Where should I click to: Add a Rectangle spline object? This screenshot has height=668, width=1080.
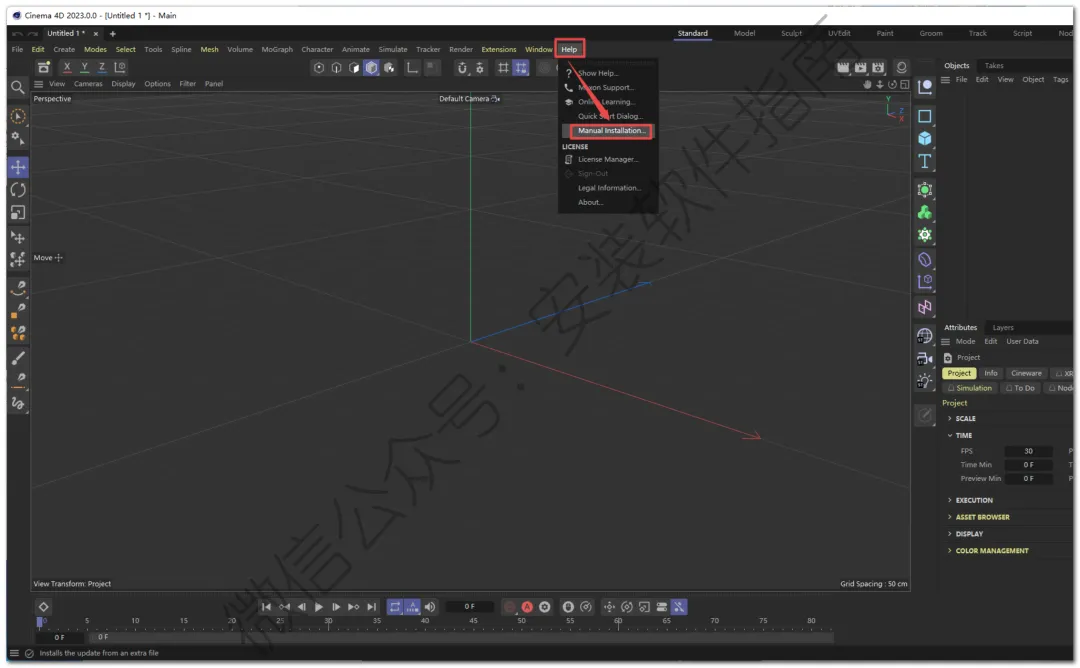click(924, 116)
